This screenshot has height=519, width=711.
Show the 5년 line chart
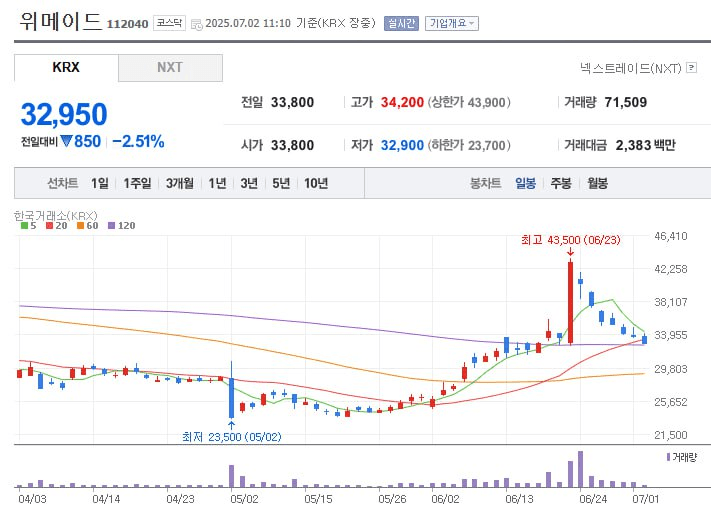[x=281, y=183]
